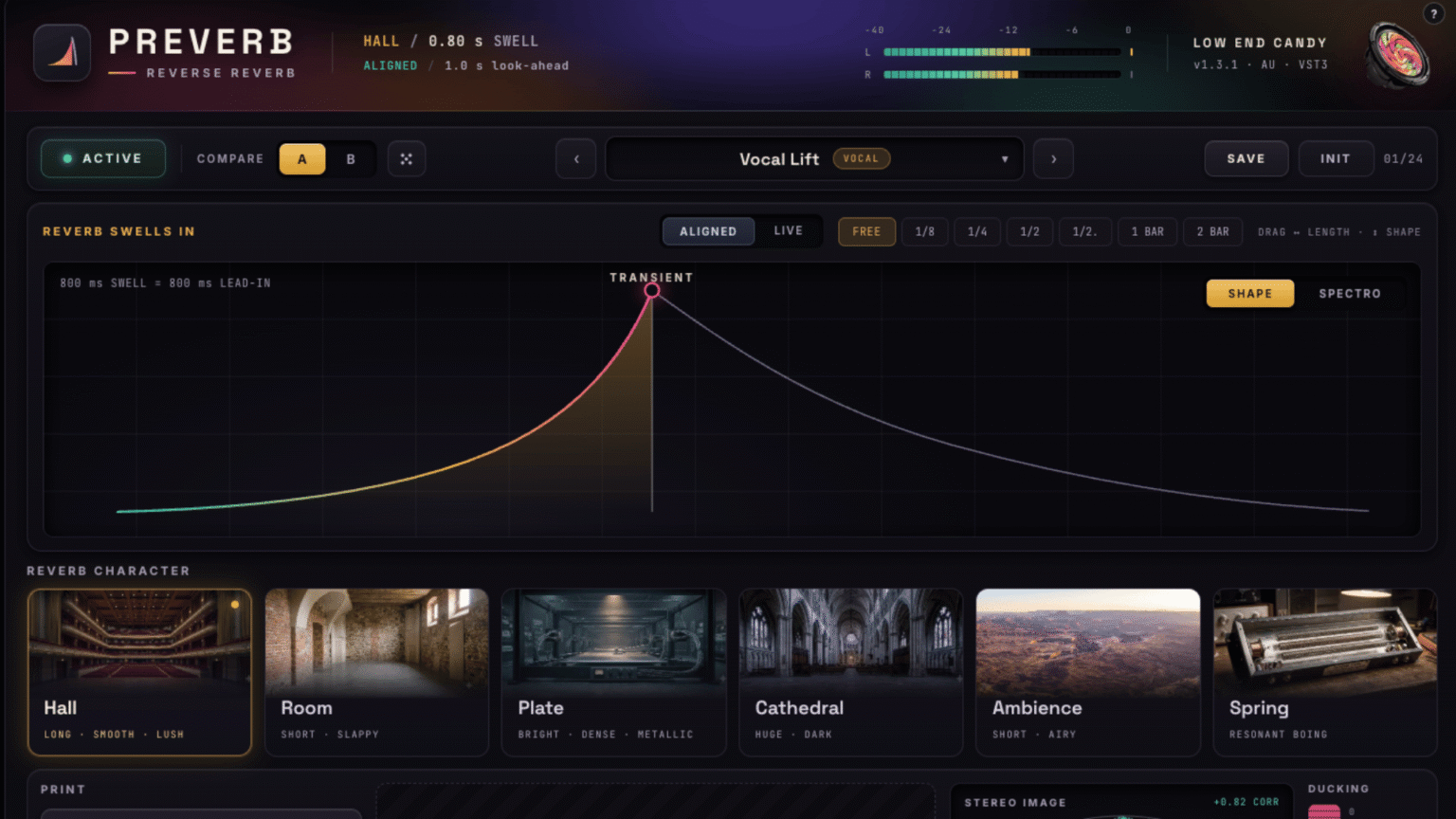Viewport: 1456px width, 819px height.
Task: Choose the Spring reverb character
Action: coord(1325,672)
